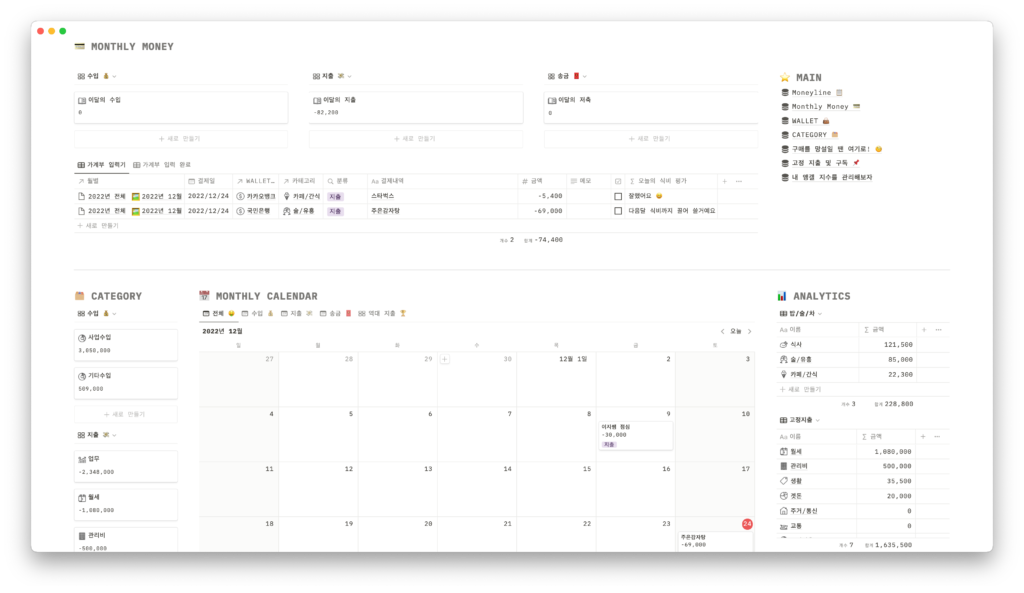The image size is (1024, 593).
Task: Add column with plus in 밥/술/차 table
Action: 923,329
